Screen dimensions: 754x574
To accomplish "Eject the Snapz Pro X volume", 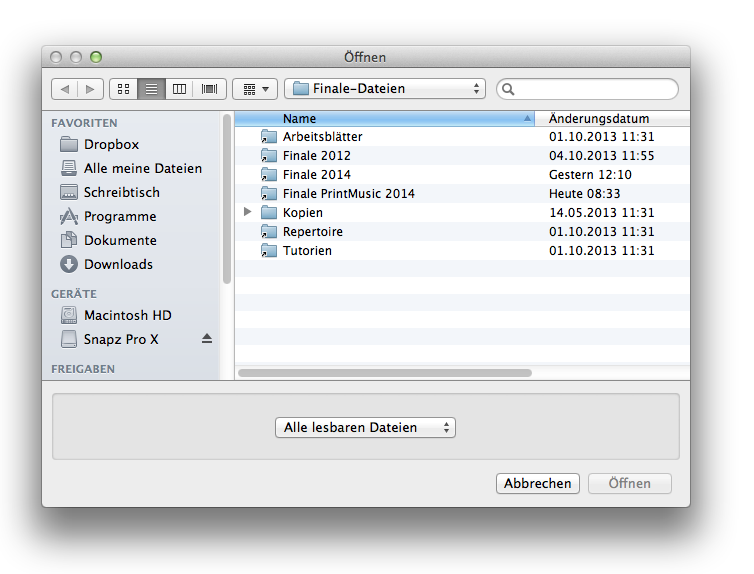I will [x=207, y=339].
